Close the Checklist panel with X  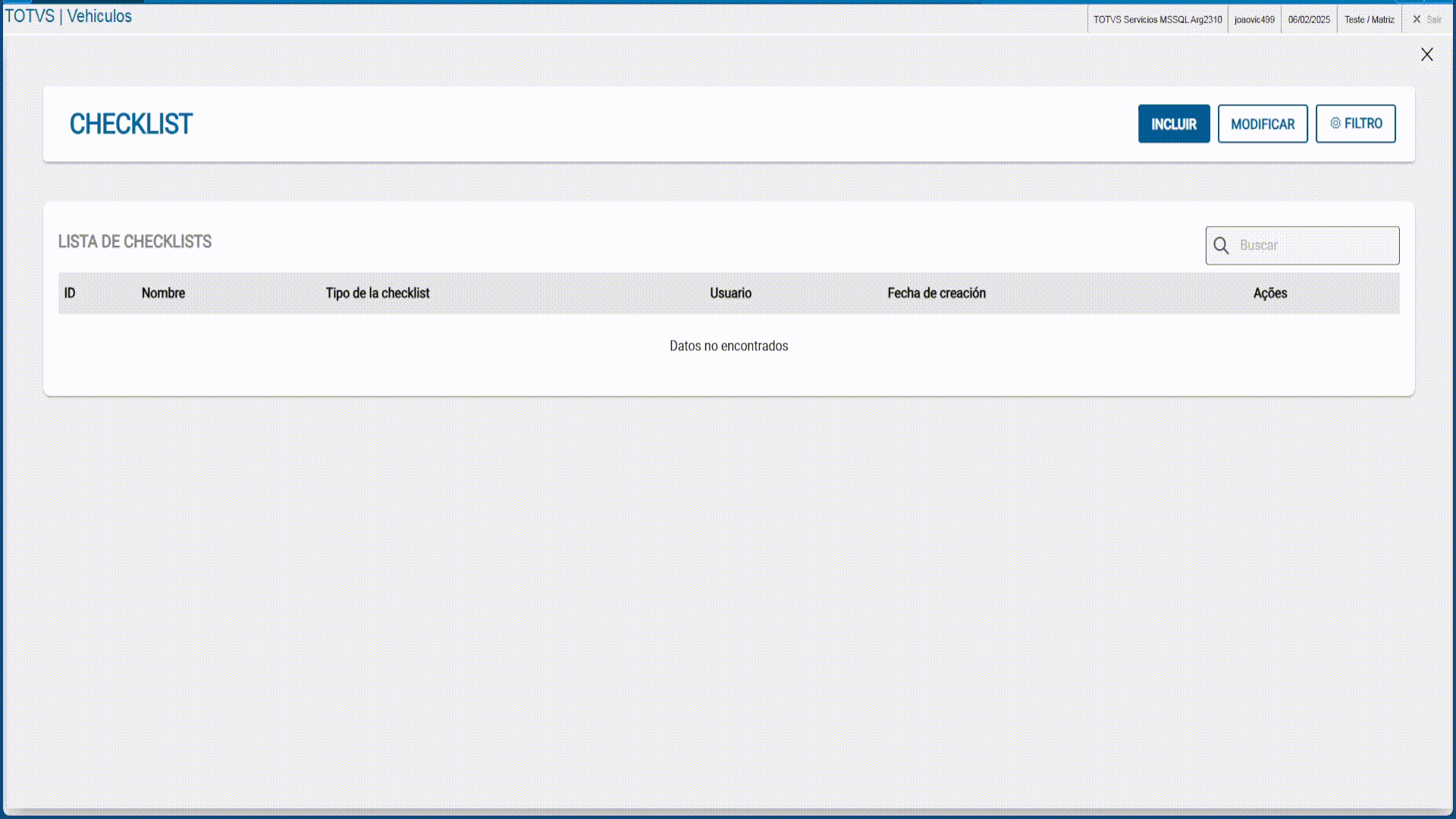[1426, 55]
